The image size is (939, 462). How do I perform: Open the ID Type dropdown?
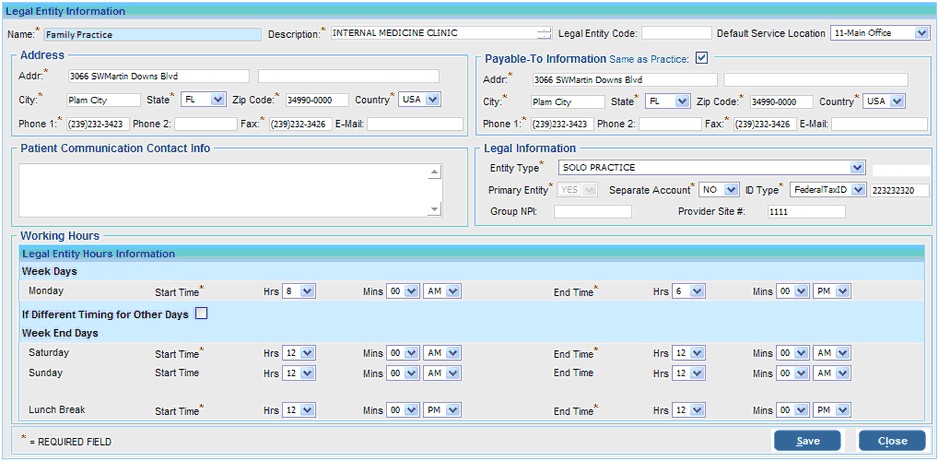pyautogui.click(x=827, y=189)
